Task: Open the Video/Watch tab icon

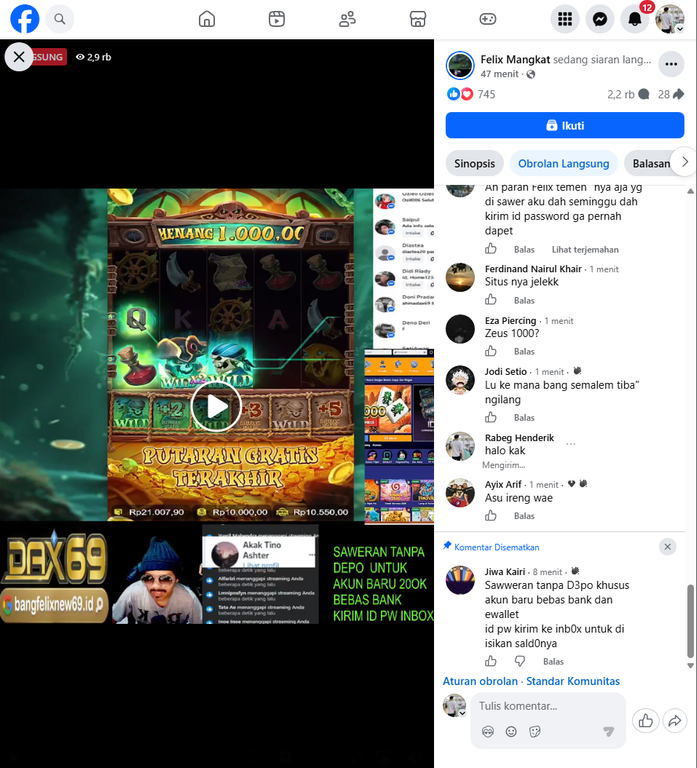Action: tap(277, 19)
